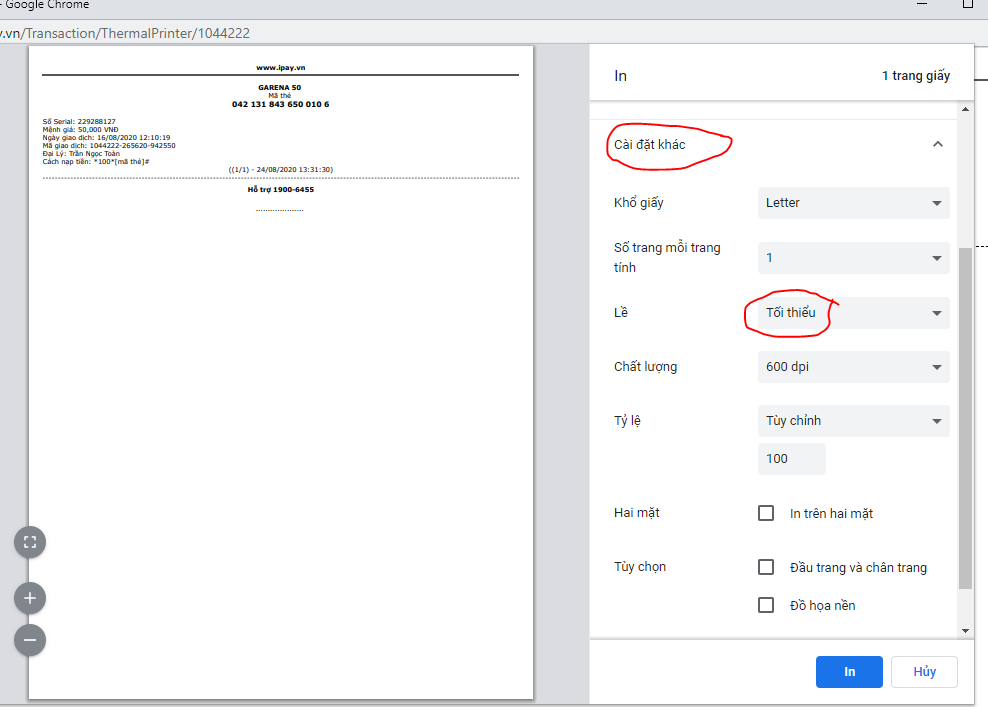Click the 'Hủy' cancel button
This screenshot has width=988, height=707.
pyautogui.click(x=924, y=672)
